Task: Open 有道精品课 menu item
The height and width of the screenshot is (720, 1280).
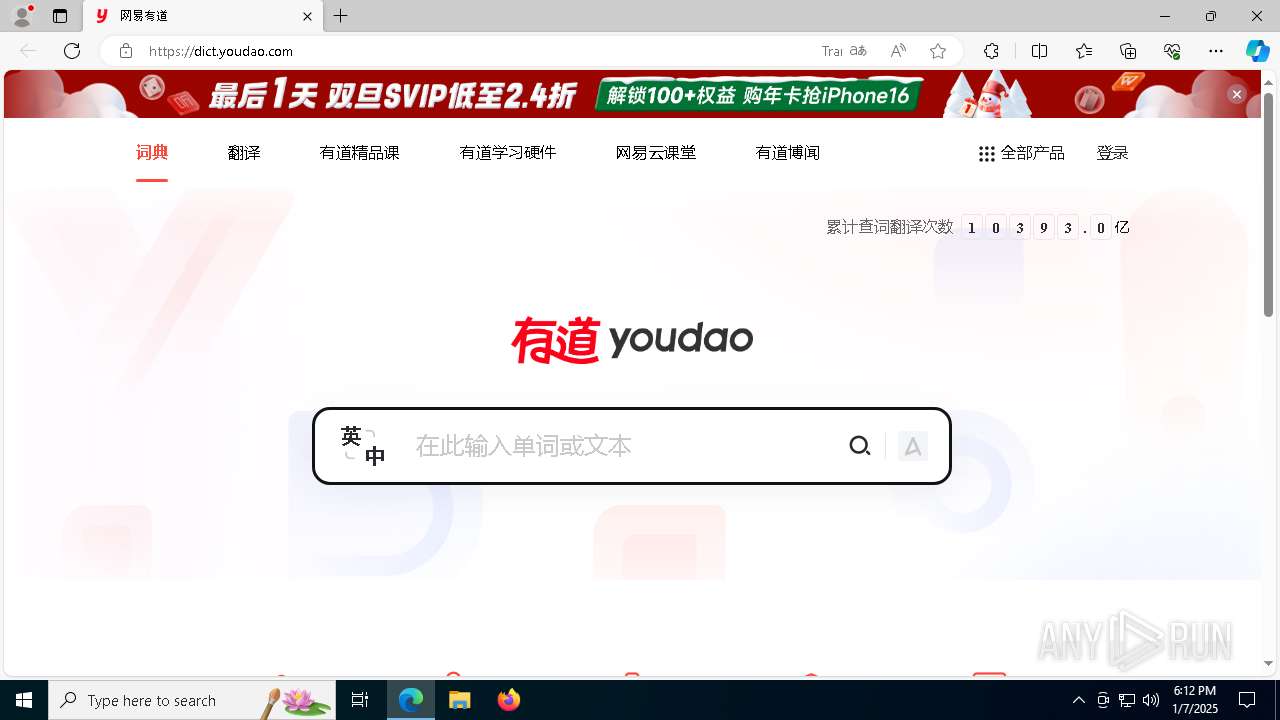Action: point(360,153)
